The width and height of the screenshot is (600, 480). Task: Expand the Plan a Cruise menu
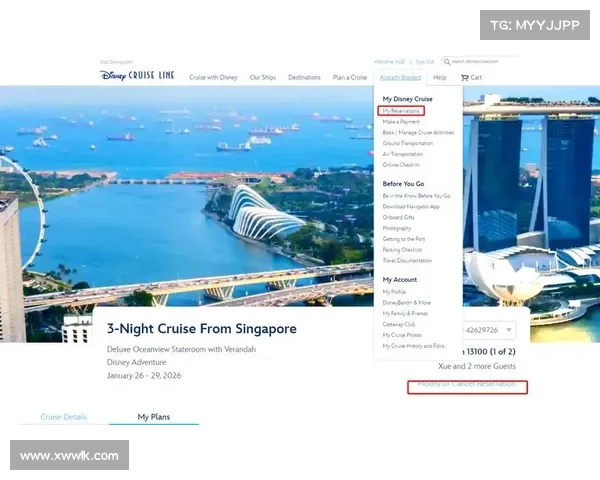coord(349,77)
